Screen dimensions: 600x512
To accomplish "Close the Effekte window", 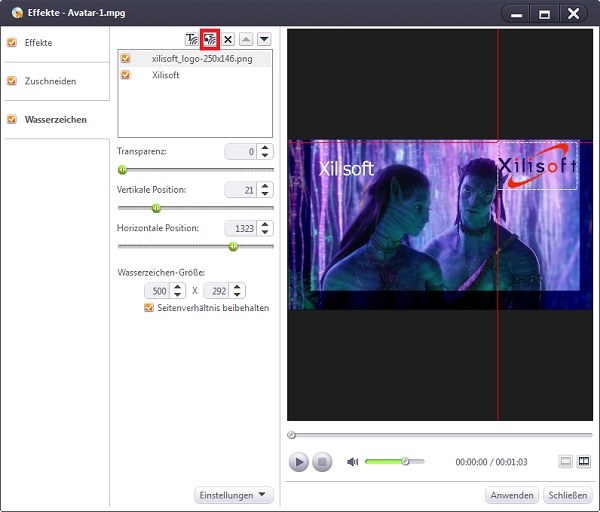I will point(573,15).
